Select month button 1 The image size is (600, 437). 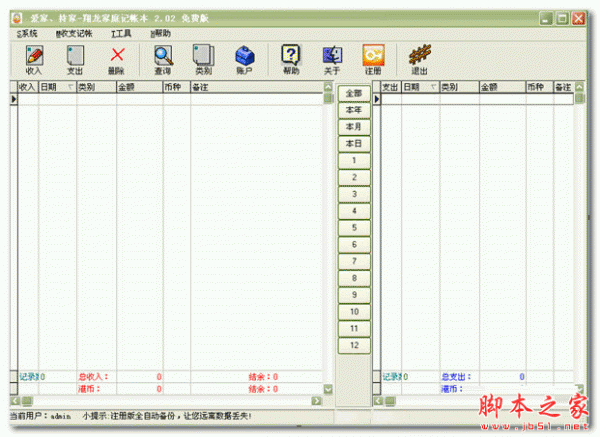pos(354,161)
